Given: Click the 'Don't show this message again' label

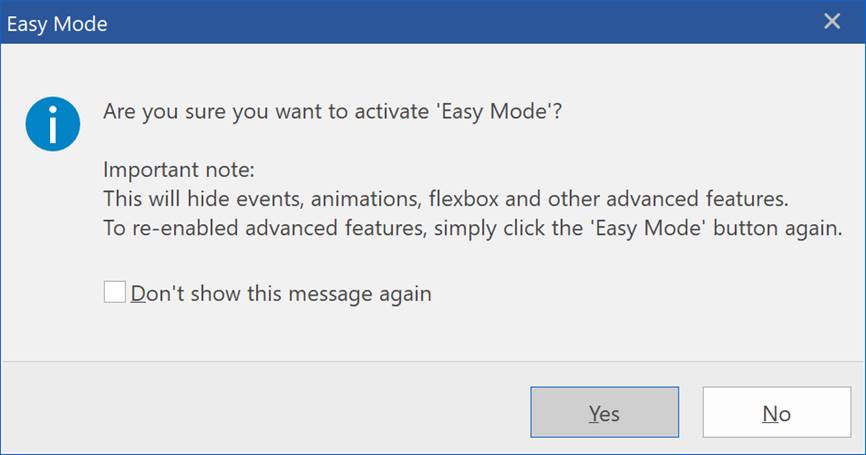Looking at the screenshot, I should (281, 294).
